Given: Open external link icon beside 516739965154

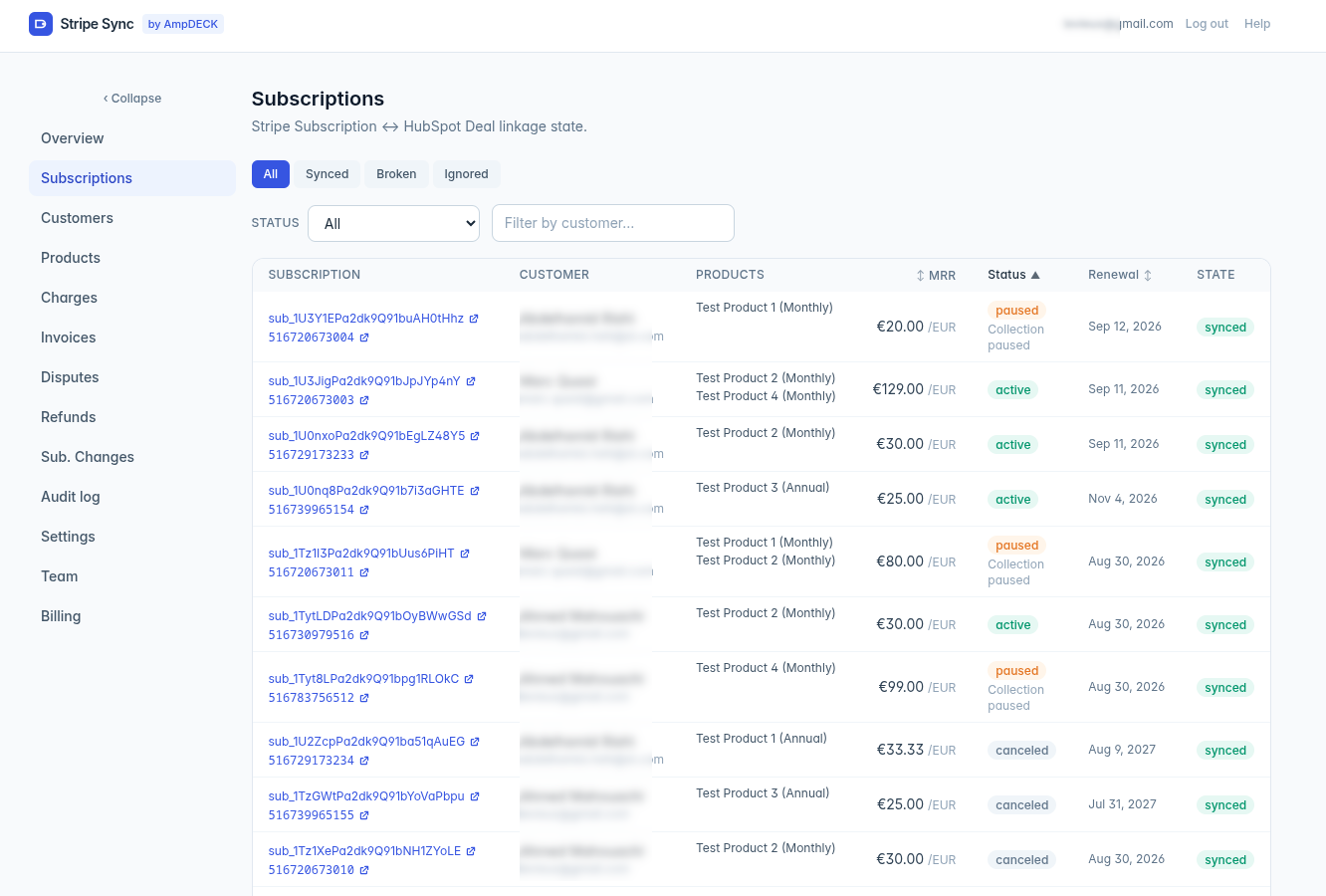Looking at the screenshot, I should (x=364, y=510).
